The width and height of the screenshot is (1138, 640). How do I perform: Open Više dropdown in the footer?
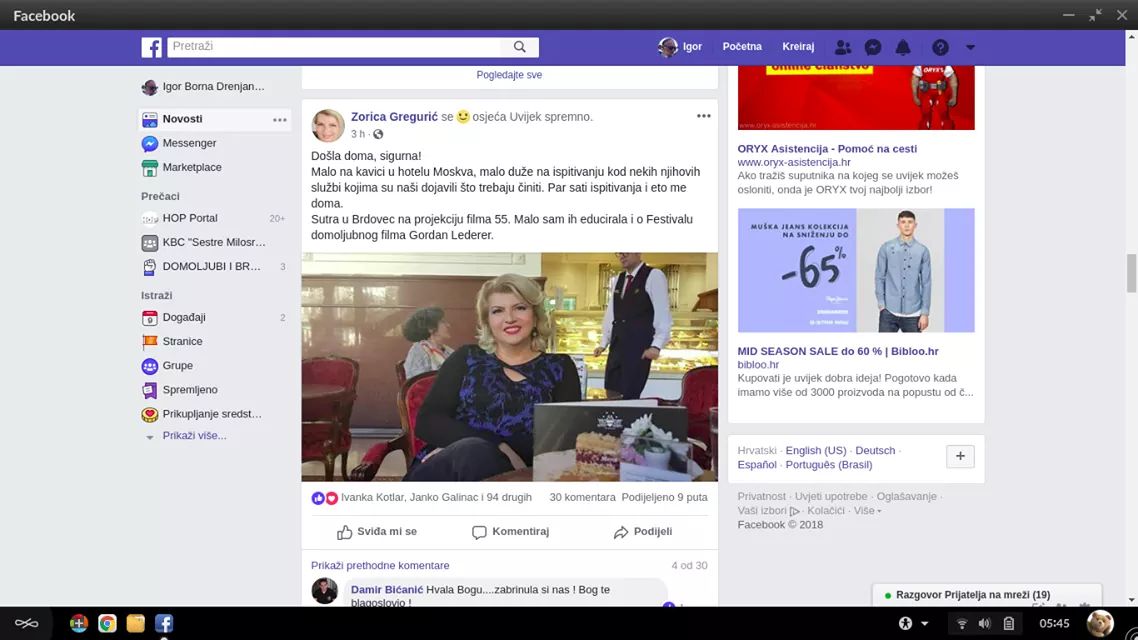(x=866, y=511)
